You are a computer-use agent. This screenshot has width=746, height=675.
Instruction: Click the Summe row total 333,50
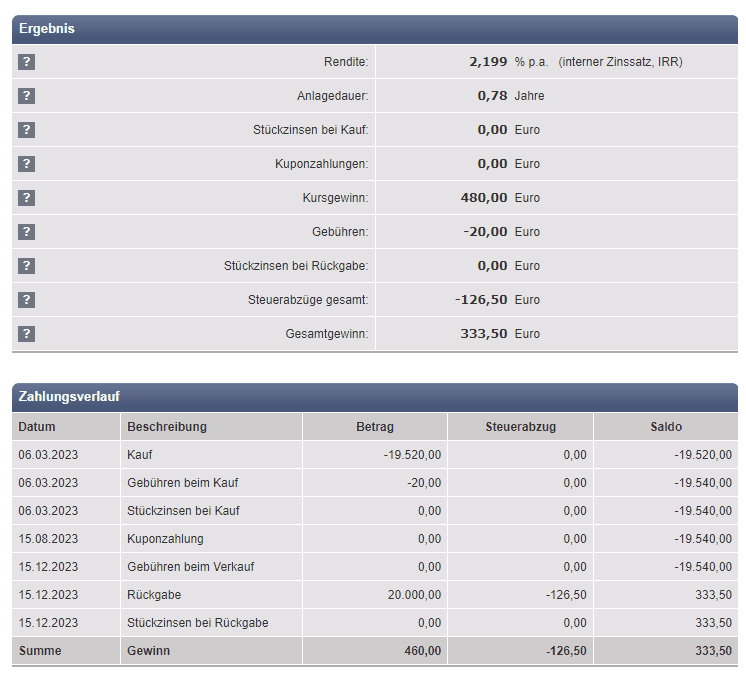tap(714, 651)
